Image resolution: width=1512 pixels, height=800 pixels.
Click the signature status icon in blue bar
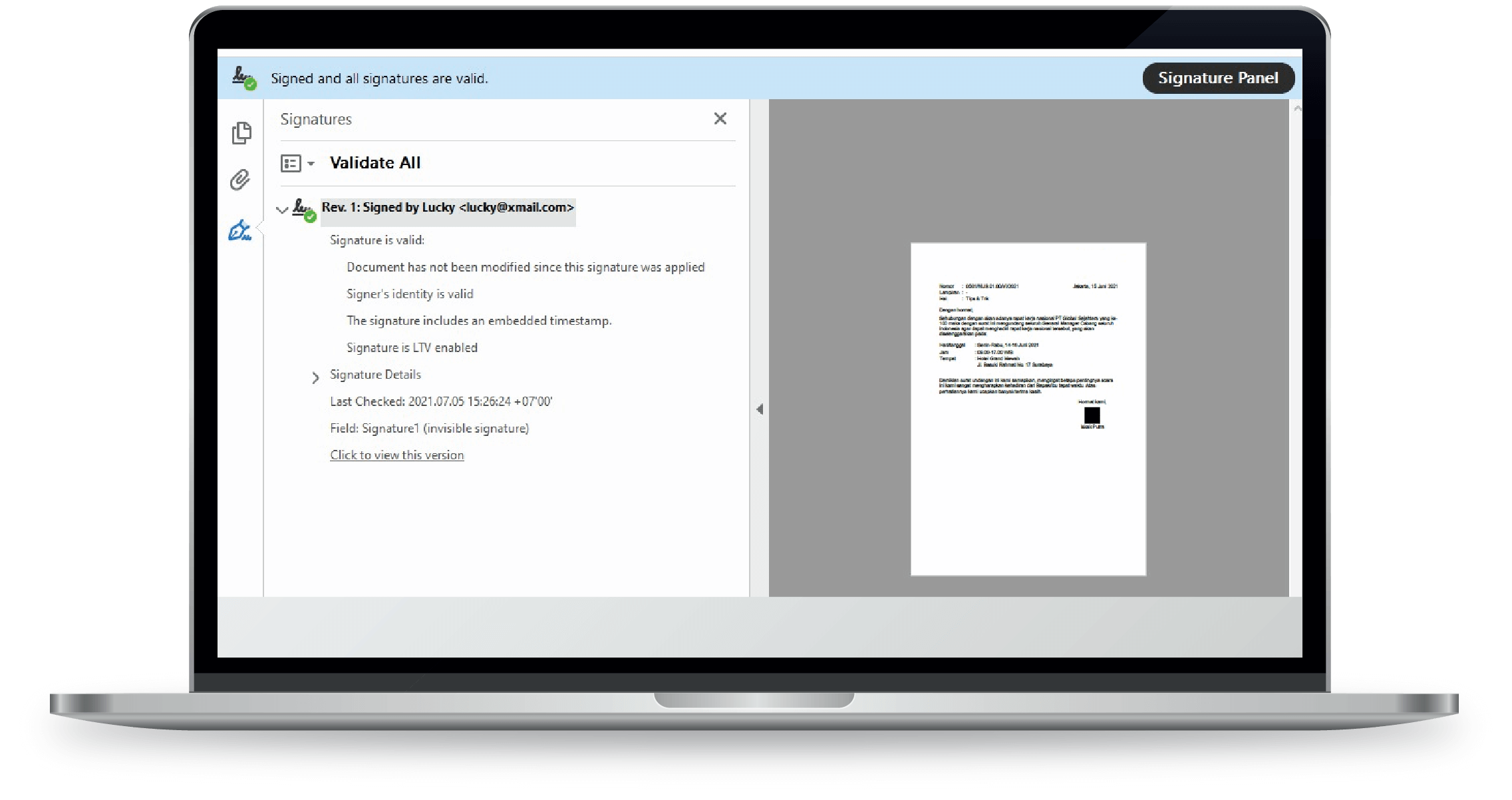(x=244, y=79)
